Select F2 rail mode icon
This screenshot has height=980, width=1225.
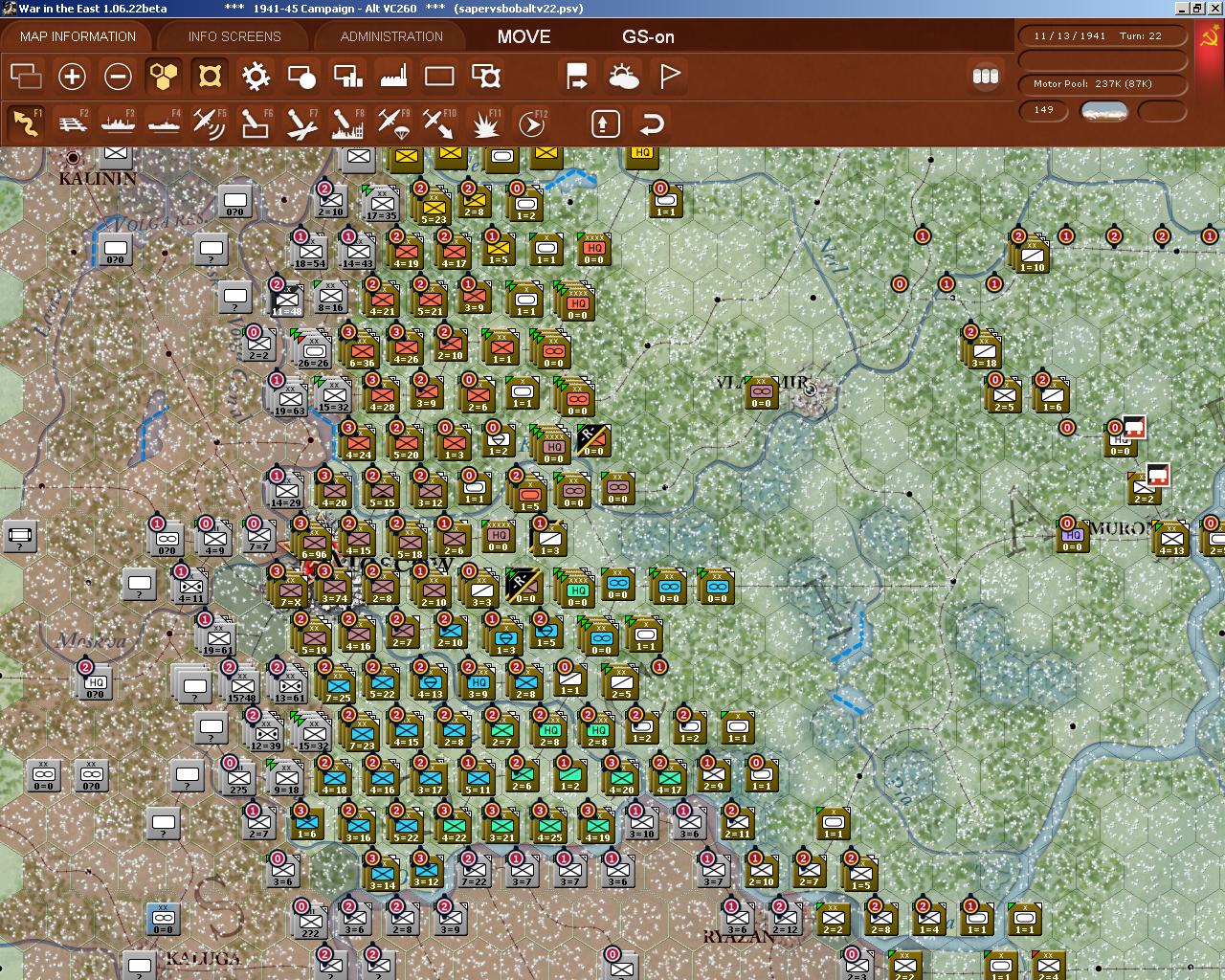72,123
